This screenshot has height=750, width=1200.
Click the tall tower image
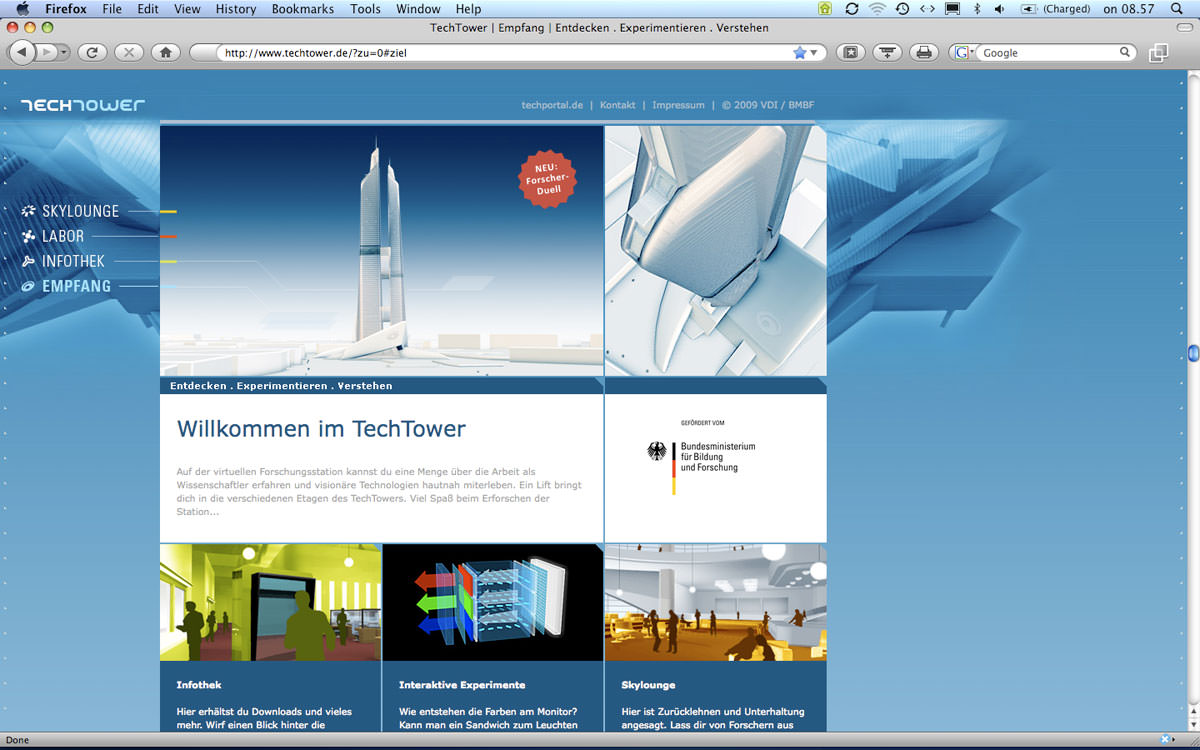coord(382,251)
